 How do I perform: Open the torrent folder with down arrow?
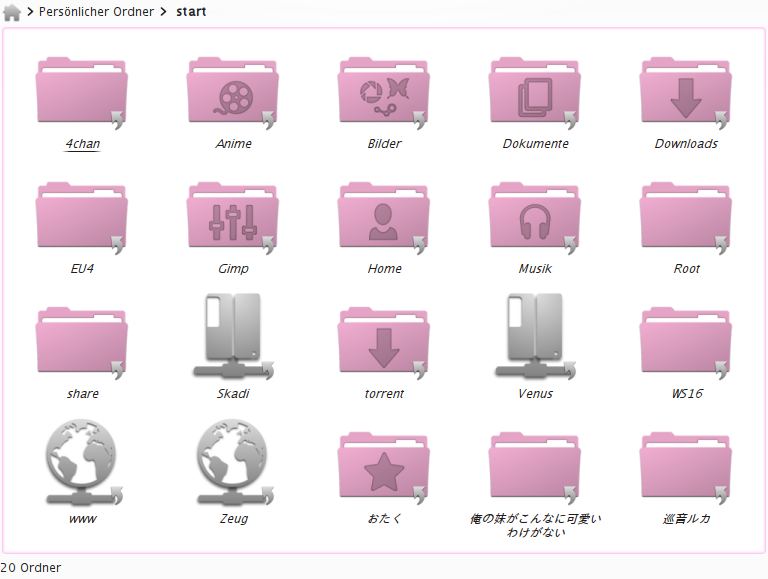tap(384, 342)
